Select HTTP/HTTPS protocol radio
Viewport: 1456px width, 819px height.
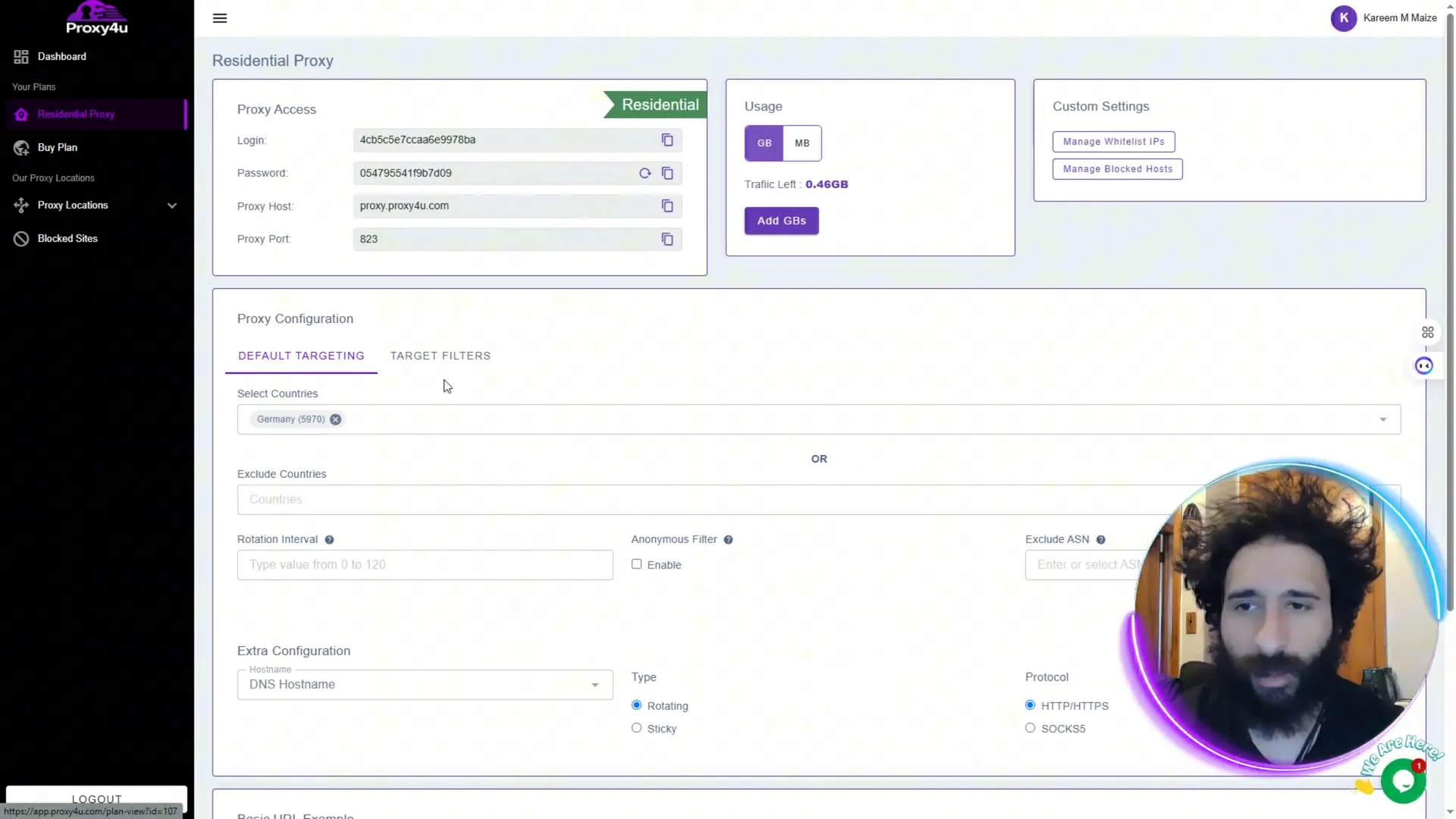point(1030,705)
